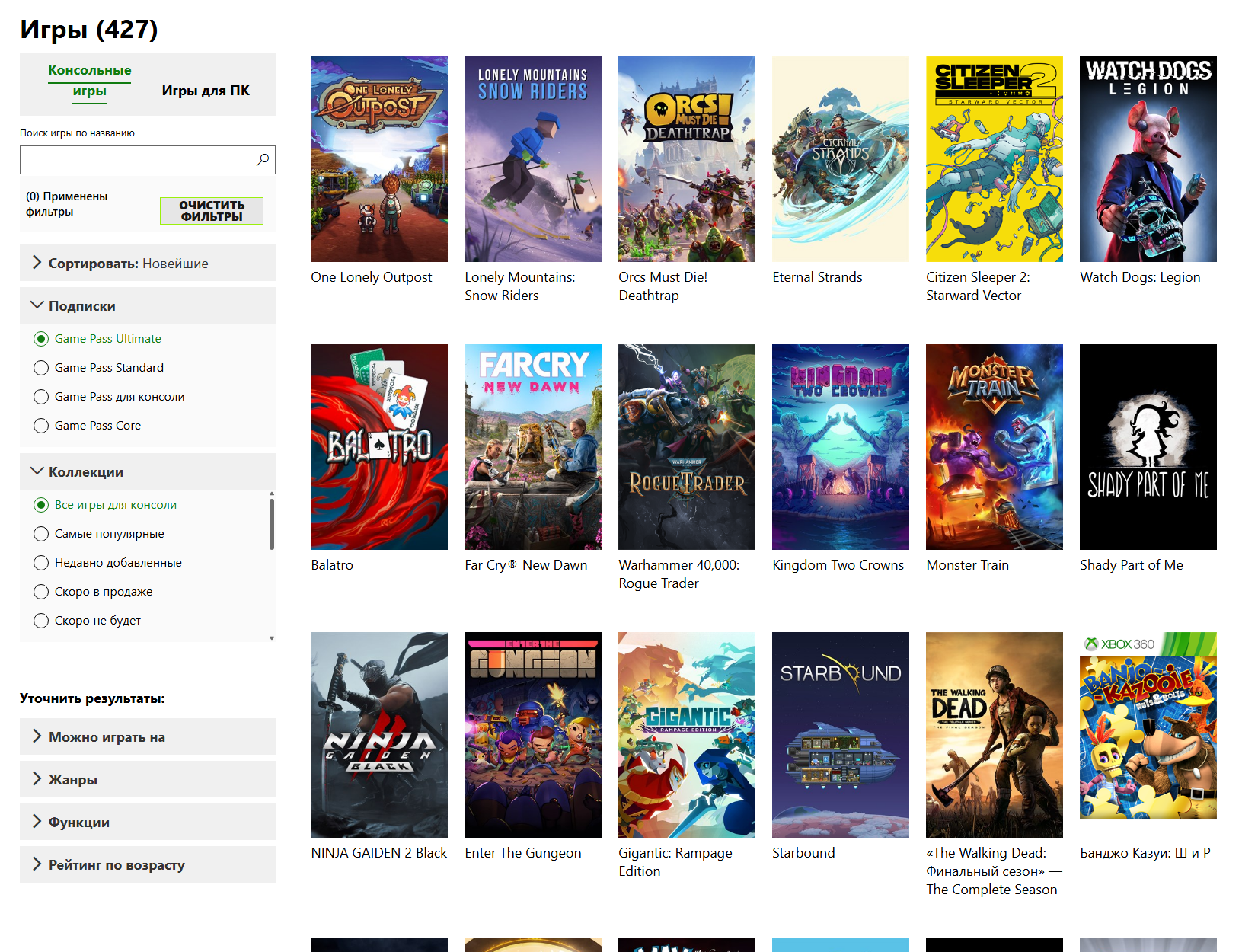Open Enter The Gungeon cover
This screenshot has width=1242, height=952.
click(x=532, y=735)
